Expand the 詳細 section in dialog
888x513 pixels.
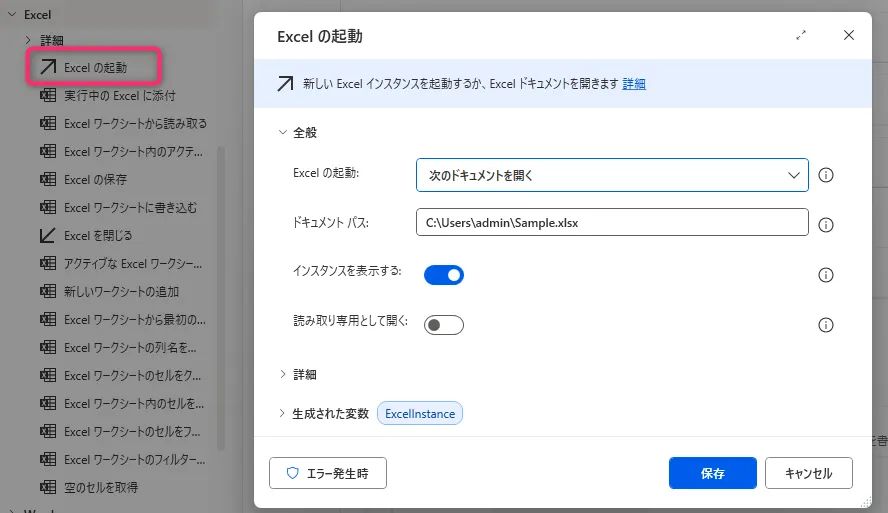[x=304, y=374]
